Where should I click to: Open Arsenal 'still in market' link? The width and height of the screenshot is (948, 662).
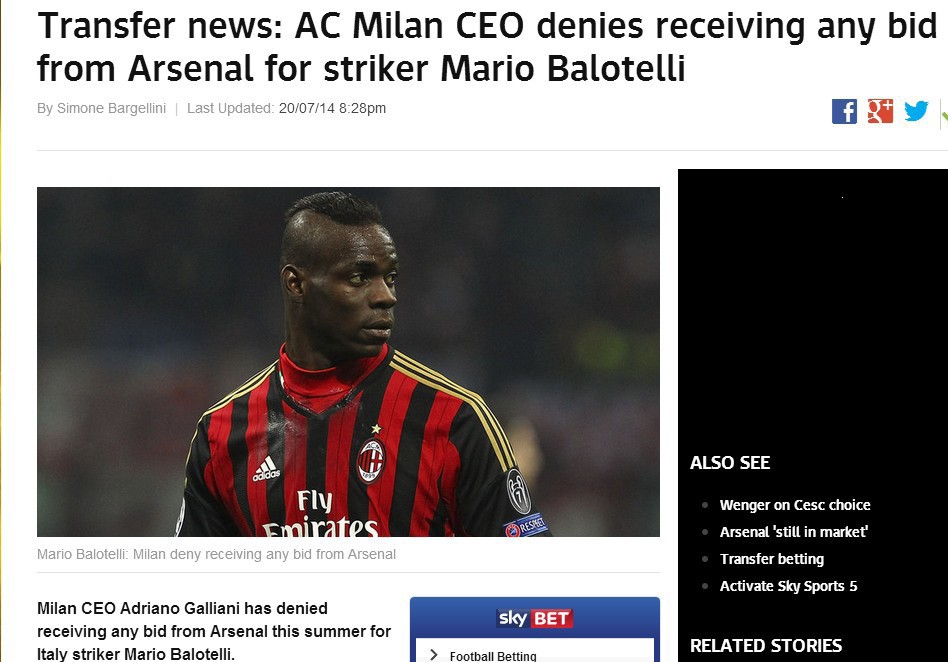(794, 532)
